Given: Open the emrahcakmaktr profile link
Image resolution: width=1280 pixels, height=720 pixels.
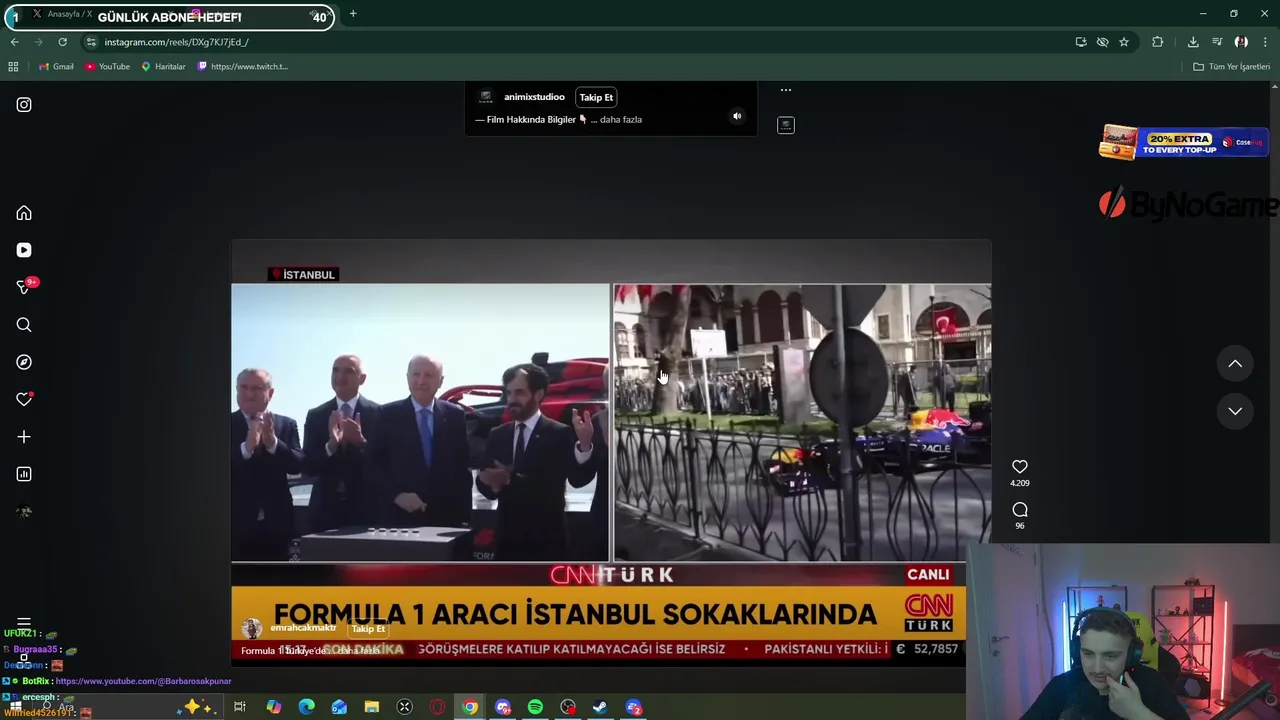Looking at the screenshot, I should click(303, 628).
